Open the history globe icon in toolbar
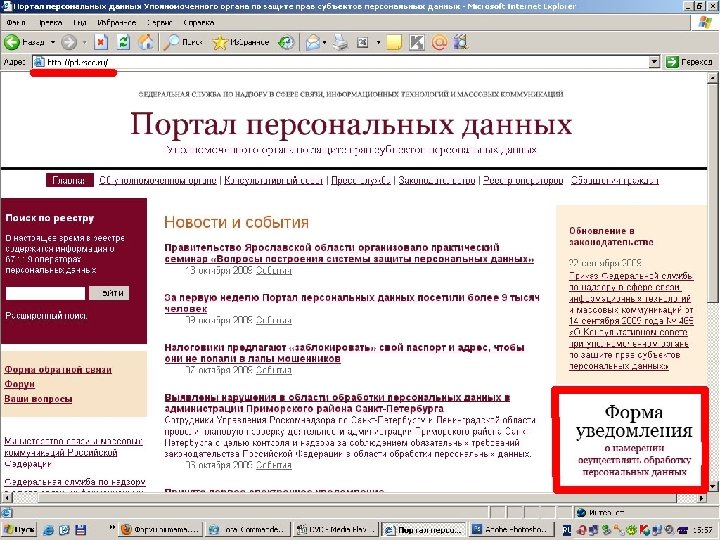This screenshot has width=720, height=540. point(286,42)
